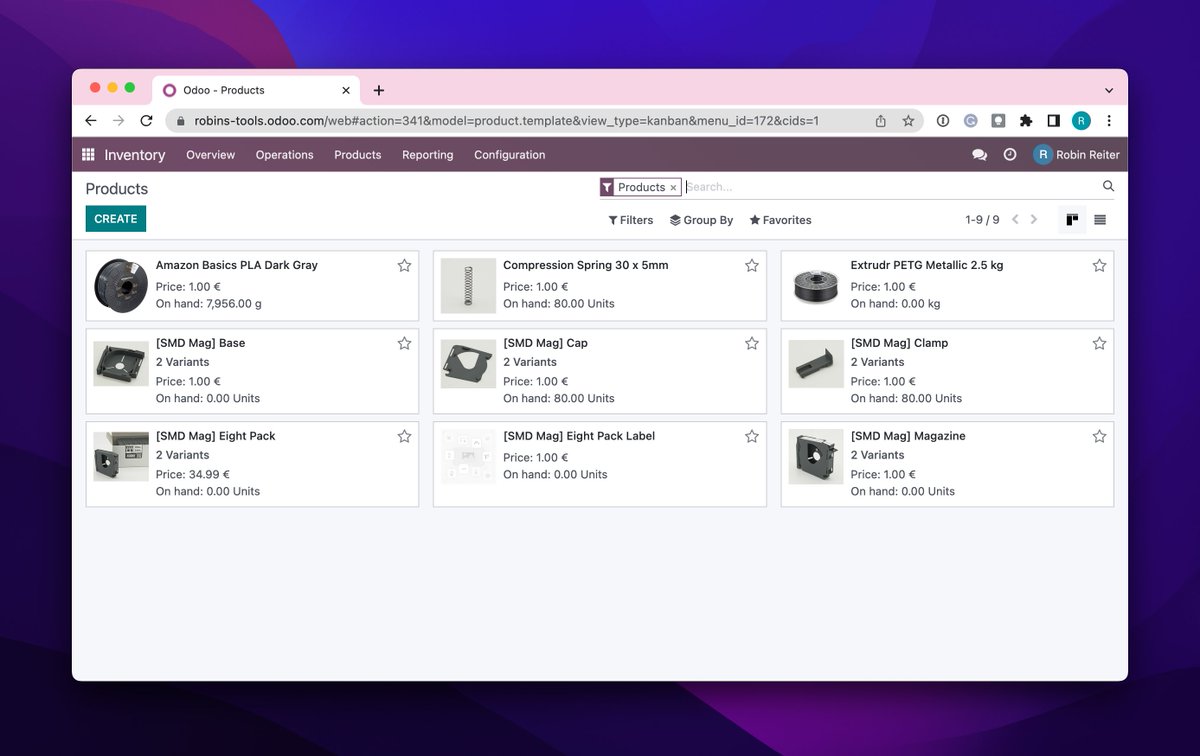Close the Odoo - Products tab
1200x756 pixels.
coord(346,90)
